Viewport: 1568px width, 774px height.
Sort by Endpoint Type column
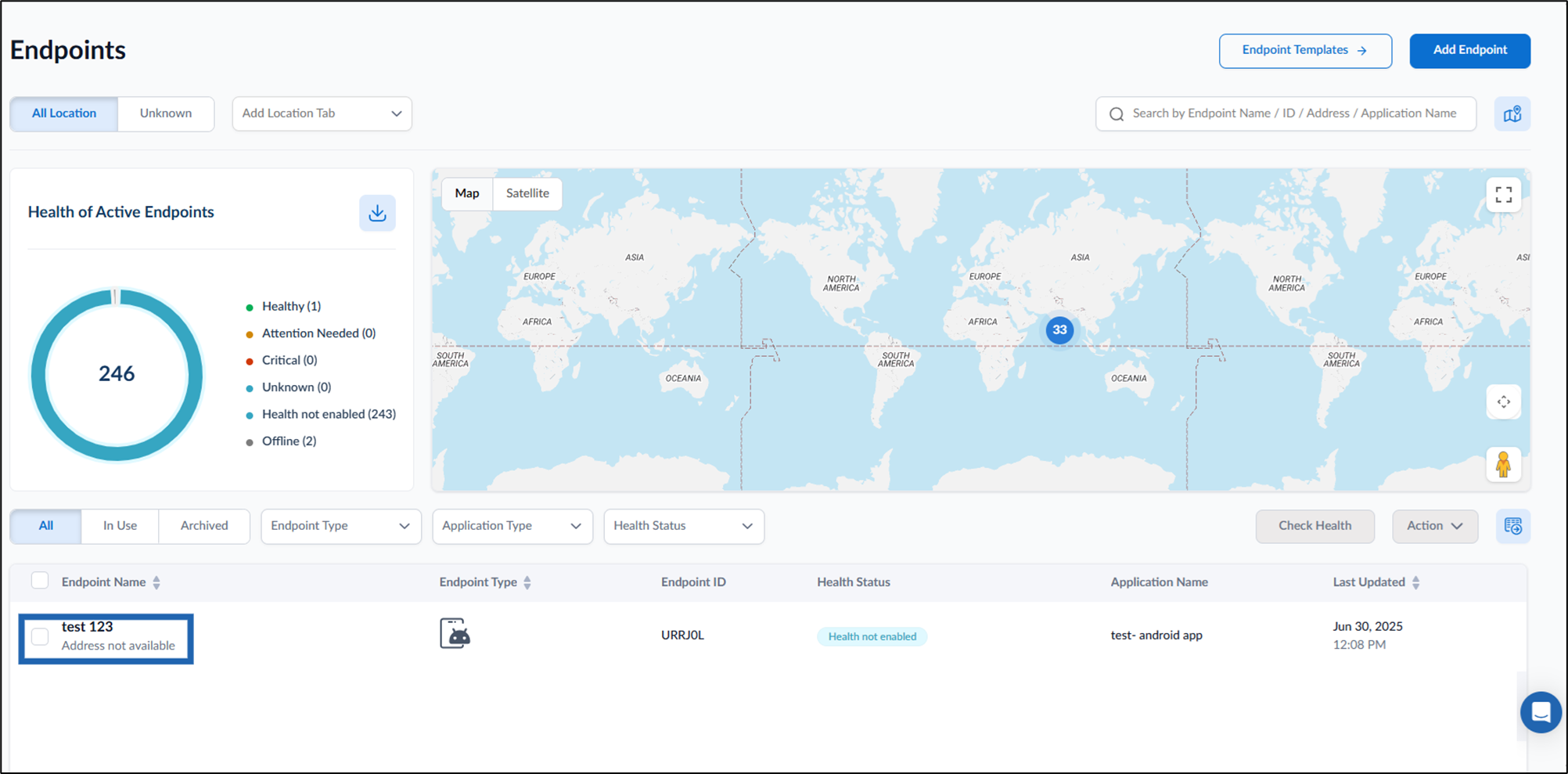(527, 582)
